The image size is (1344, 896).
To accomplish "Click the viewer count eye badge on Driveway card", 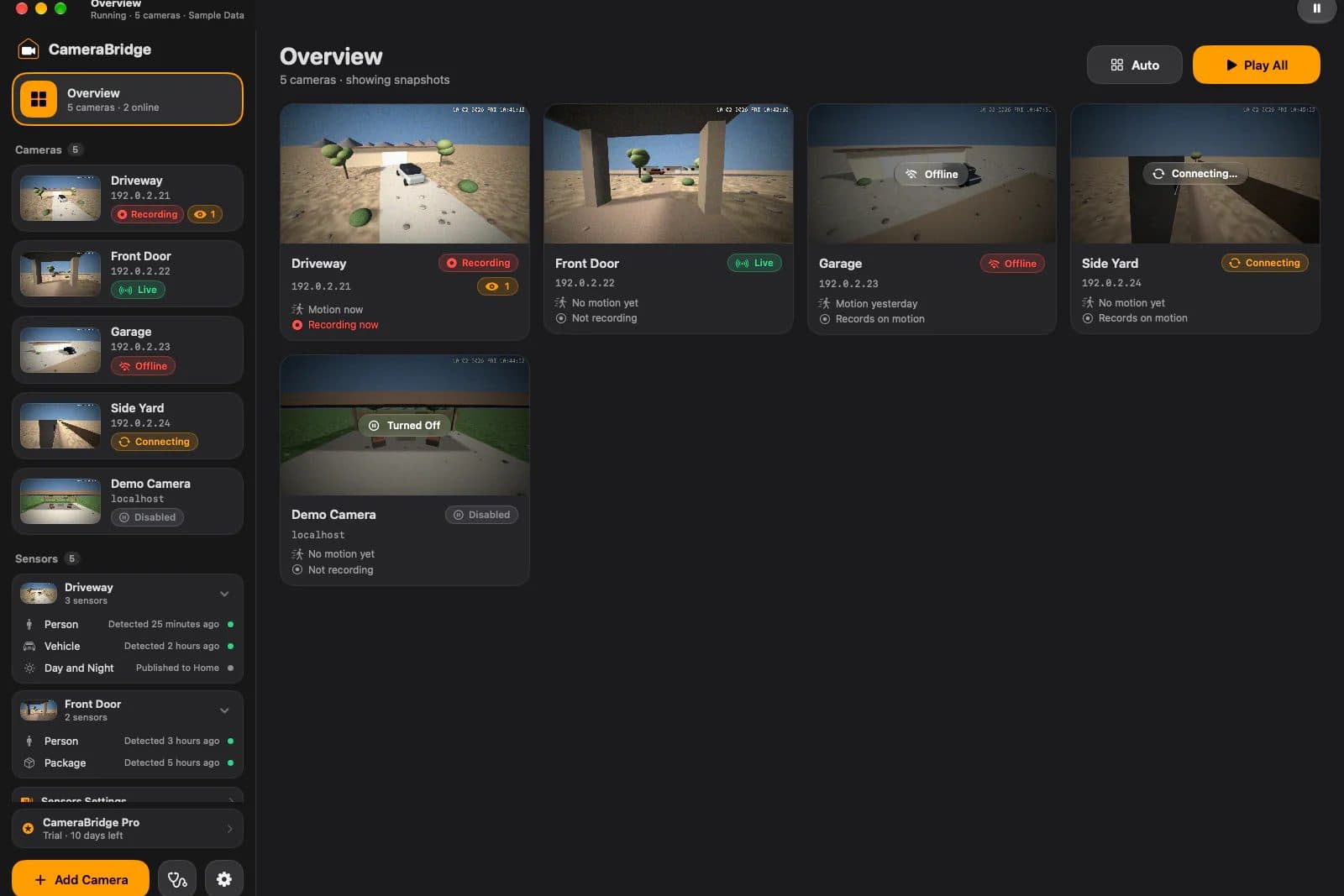I will pos(498,286).
